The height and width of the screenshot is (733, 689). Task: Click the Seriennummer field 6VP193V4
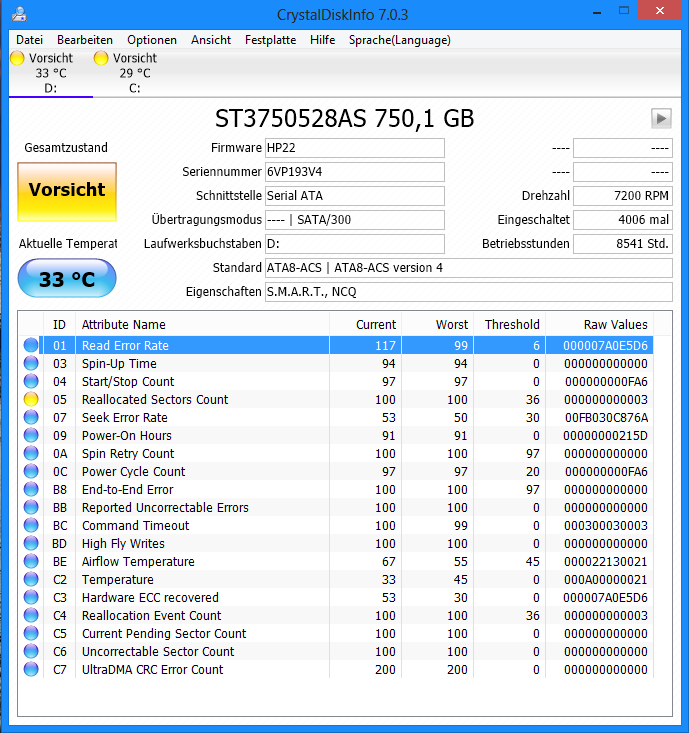pos(355,172)
